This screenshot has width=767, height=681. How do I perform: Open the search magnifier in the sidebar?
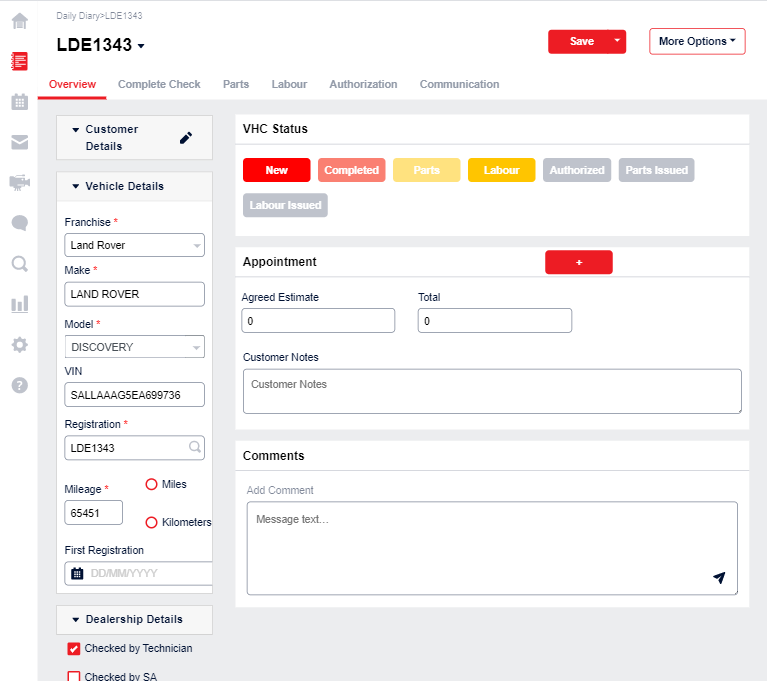coord(19,264)
